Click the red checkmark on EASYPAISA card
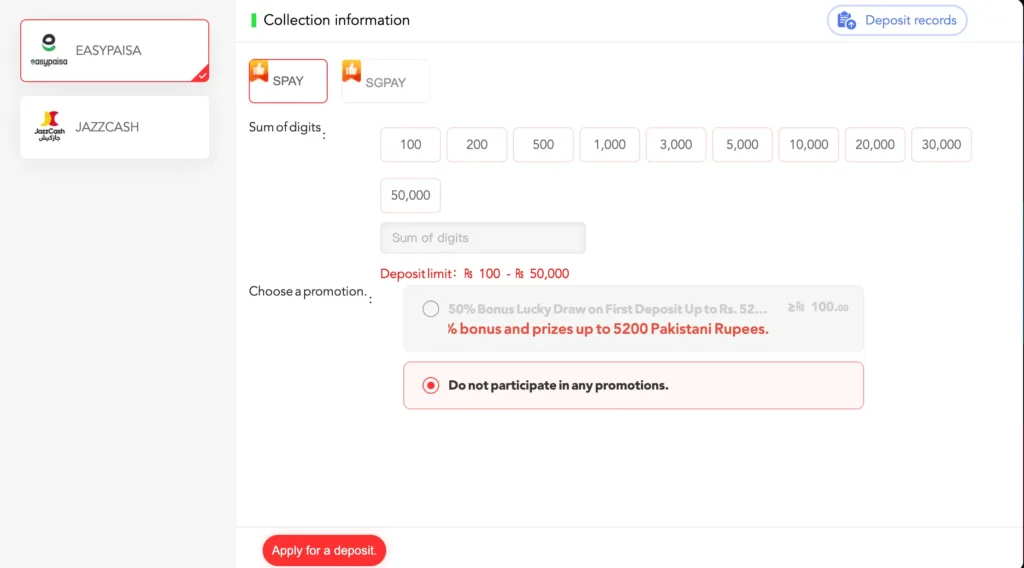 tap(201, 73)
